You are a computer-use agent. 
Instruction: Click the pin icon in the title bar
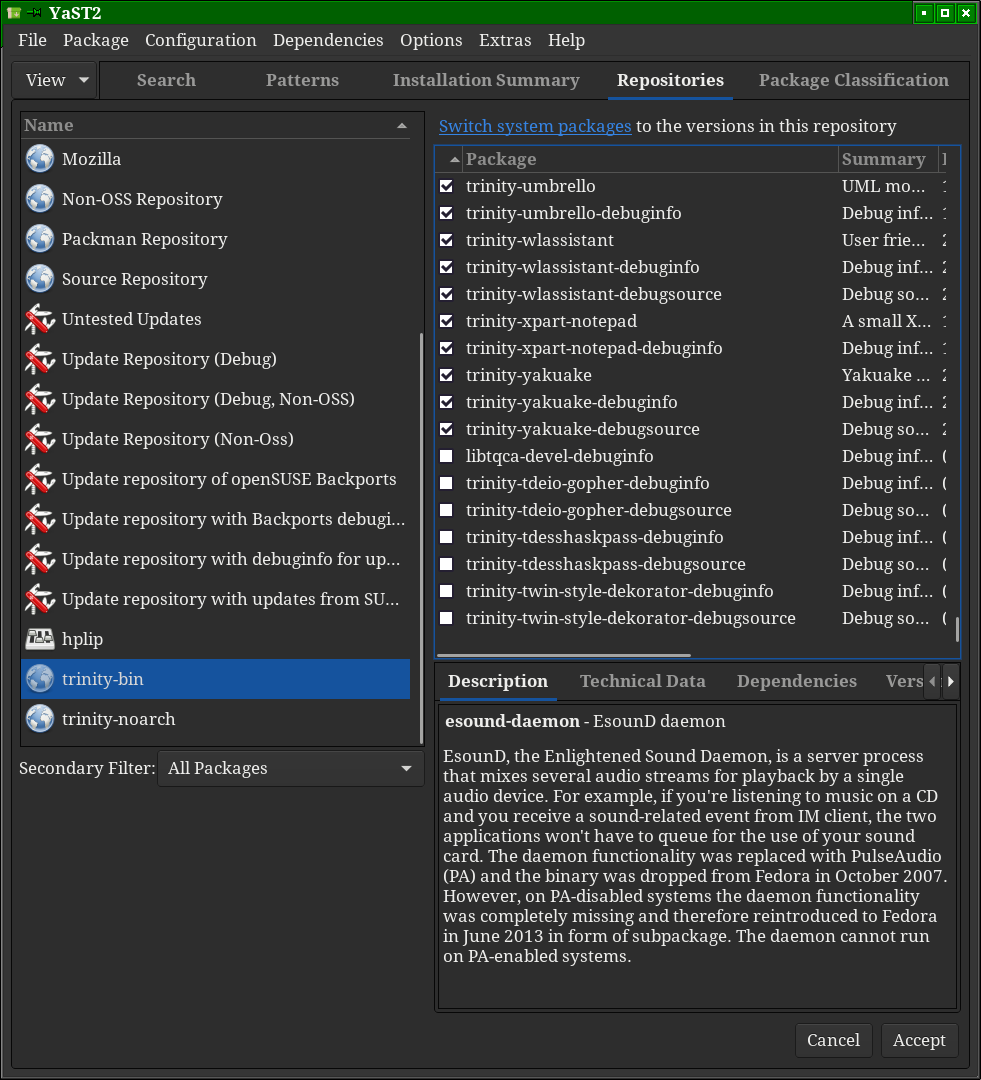34,12
